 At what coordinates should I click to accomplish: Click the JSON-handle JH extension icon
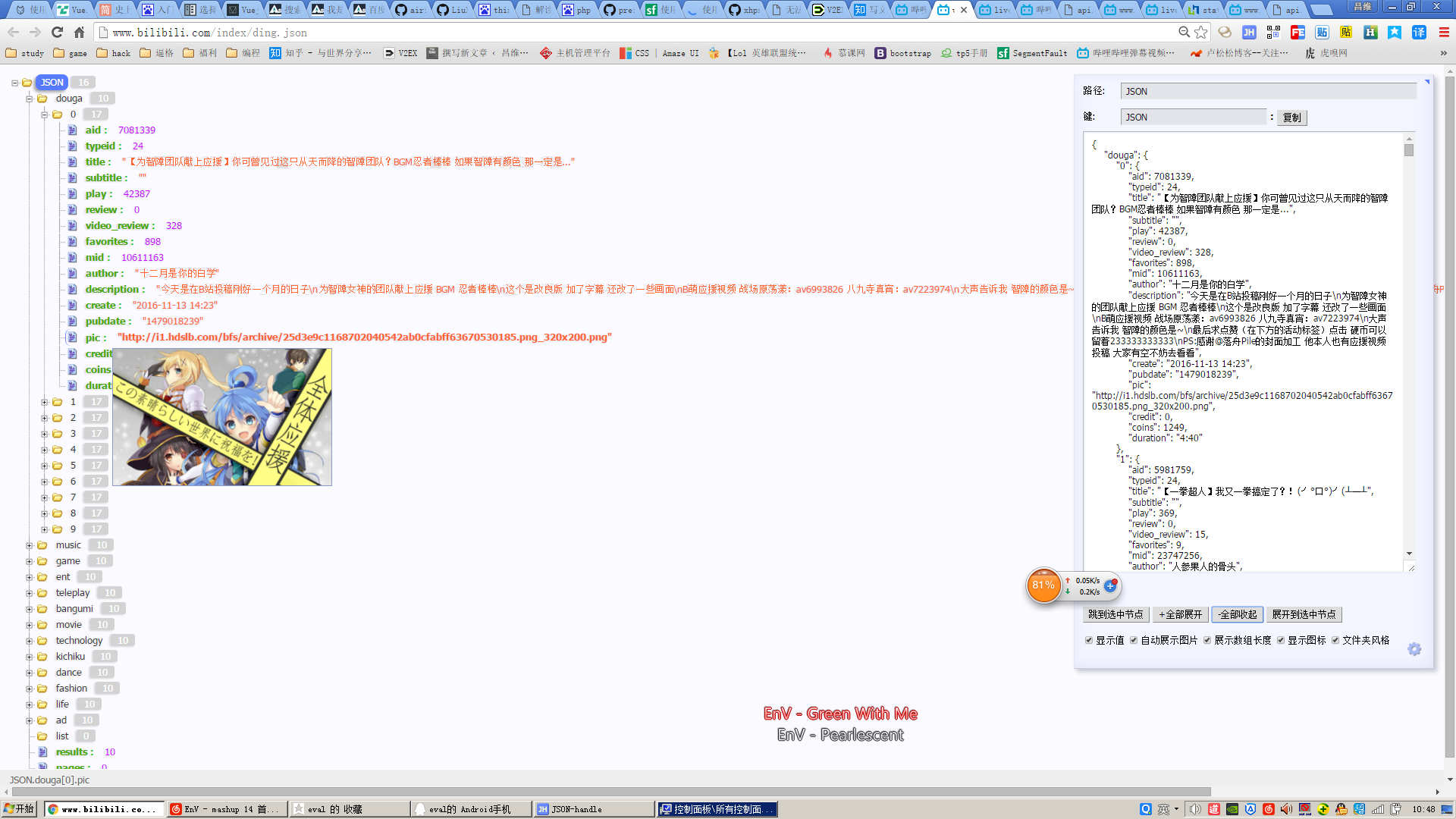coord(1249,33)
